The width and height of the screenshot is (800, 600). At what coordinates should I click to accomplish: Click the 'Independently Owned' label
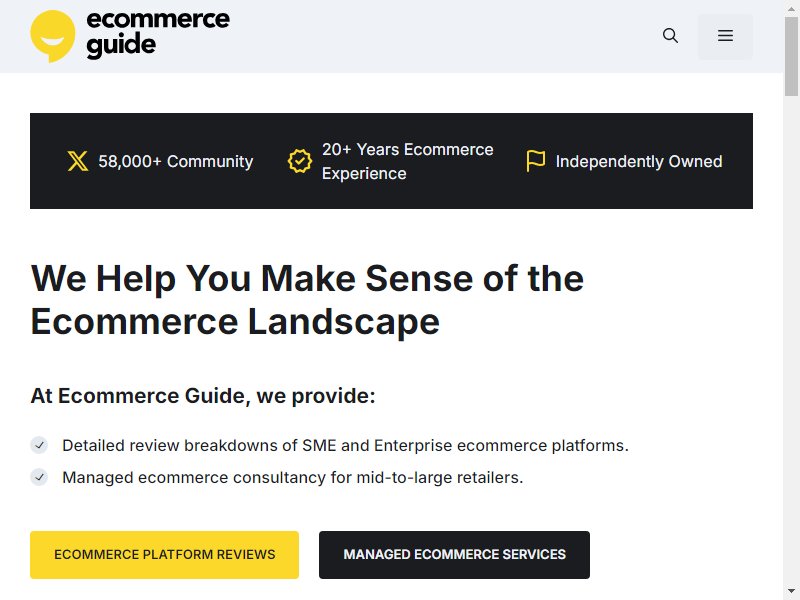click(639, 161)
